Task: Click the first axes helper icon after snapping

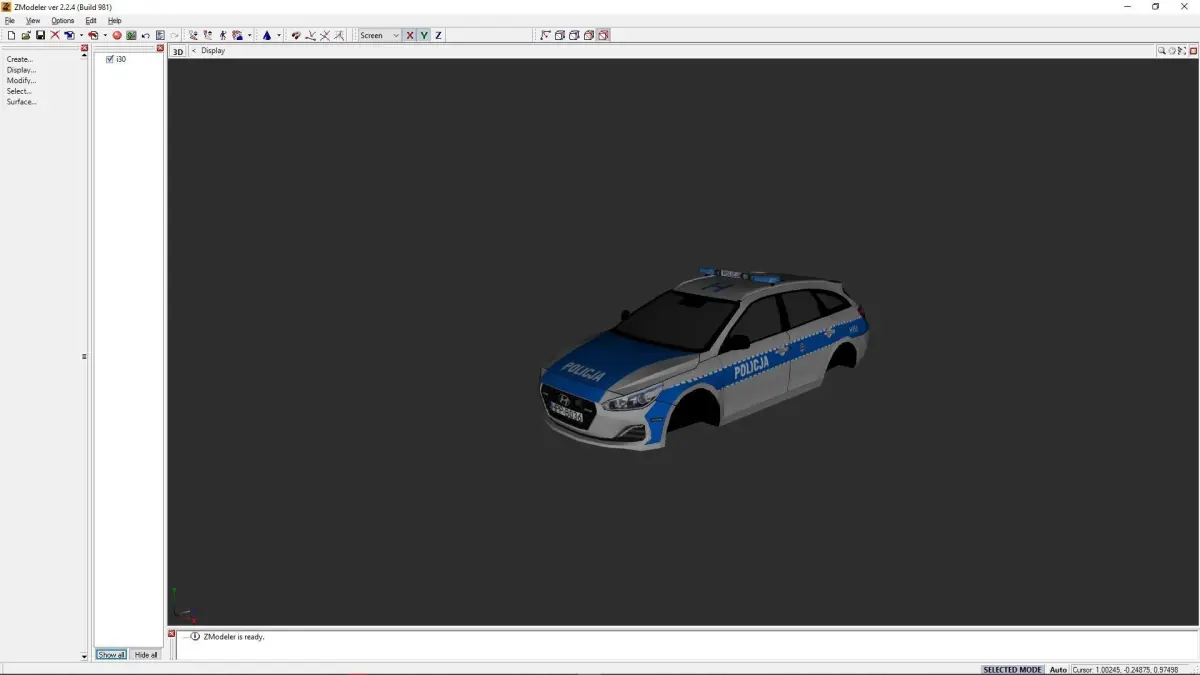Action: (x=311, y=35)
